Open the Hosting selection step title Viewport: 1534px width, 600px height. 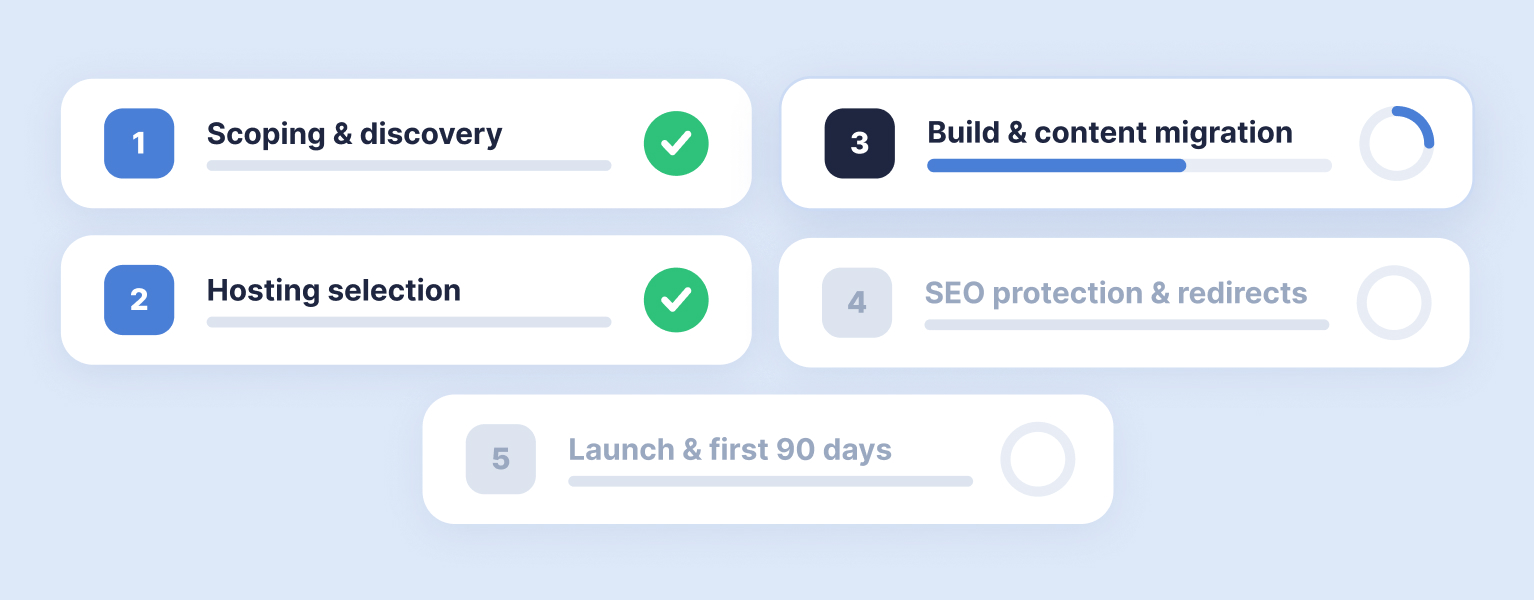334,291
